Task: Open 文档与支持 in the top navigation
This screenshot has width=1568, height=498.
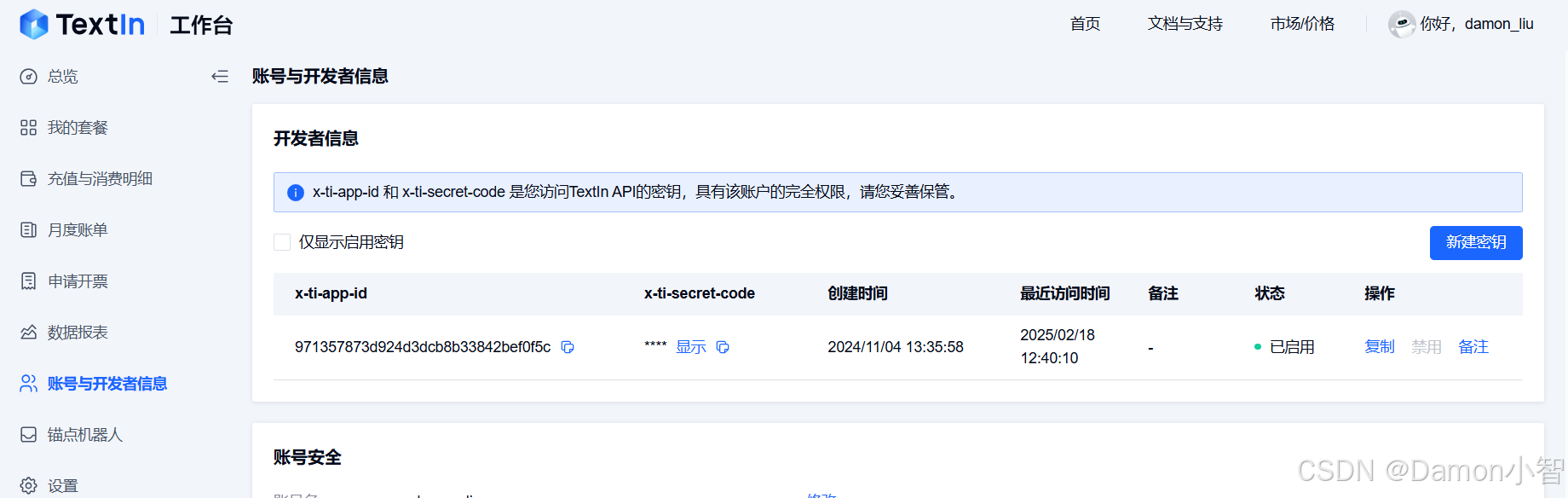Action: [1185, 24]
